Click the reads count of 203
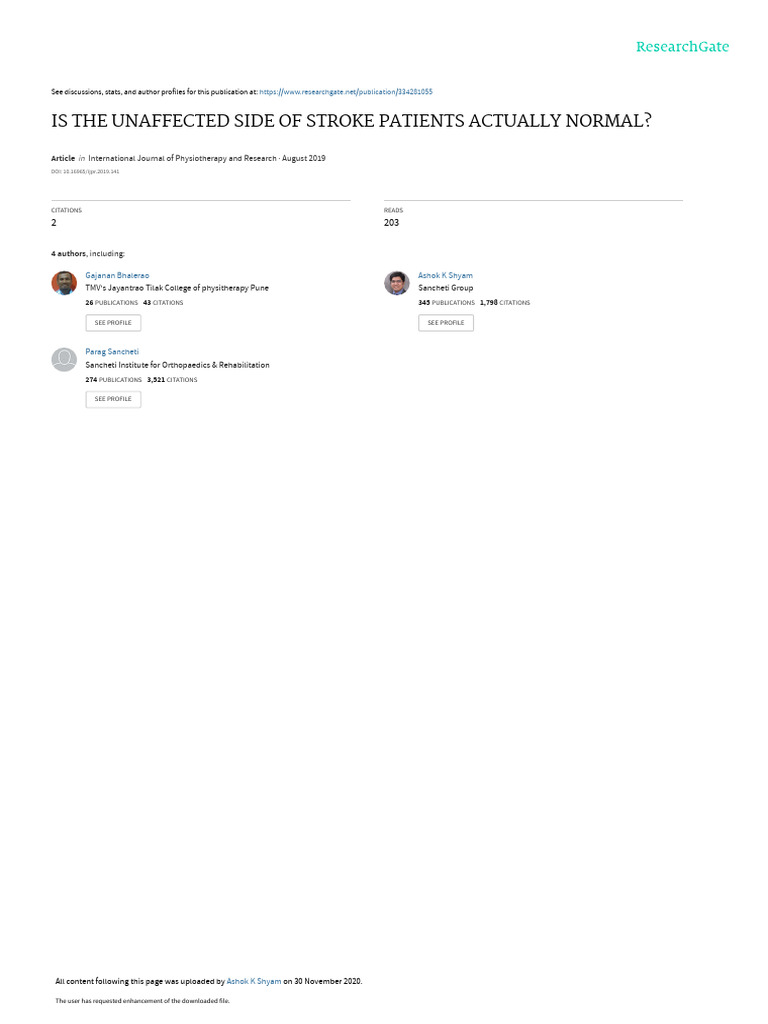768x1024 pixels. [x=391, y=223]
